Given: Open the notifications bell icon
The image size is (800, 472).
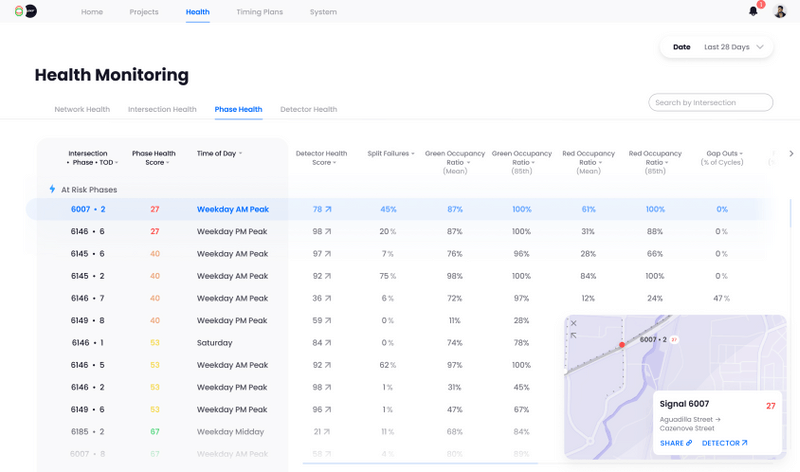Looking at the screenshot, I should tap(753, 11).
